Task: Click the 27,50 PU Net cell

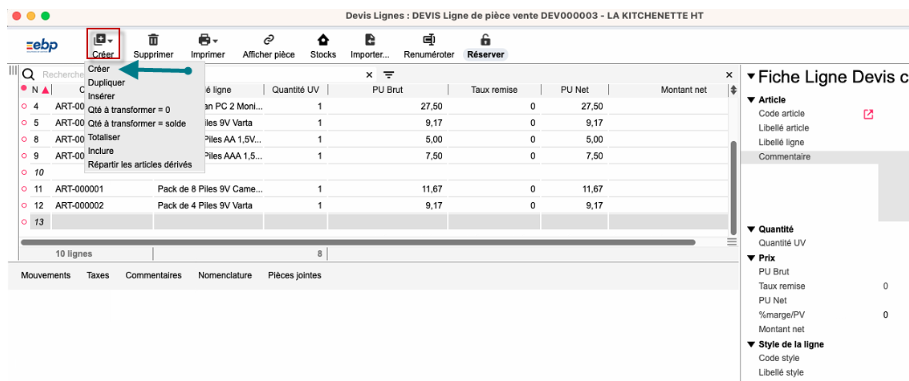Action: (x=575, y=107)
